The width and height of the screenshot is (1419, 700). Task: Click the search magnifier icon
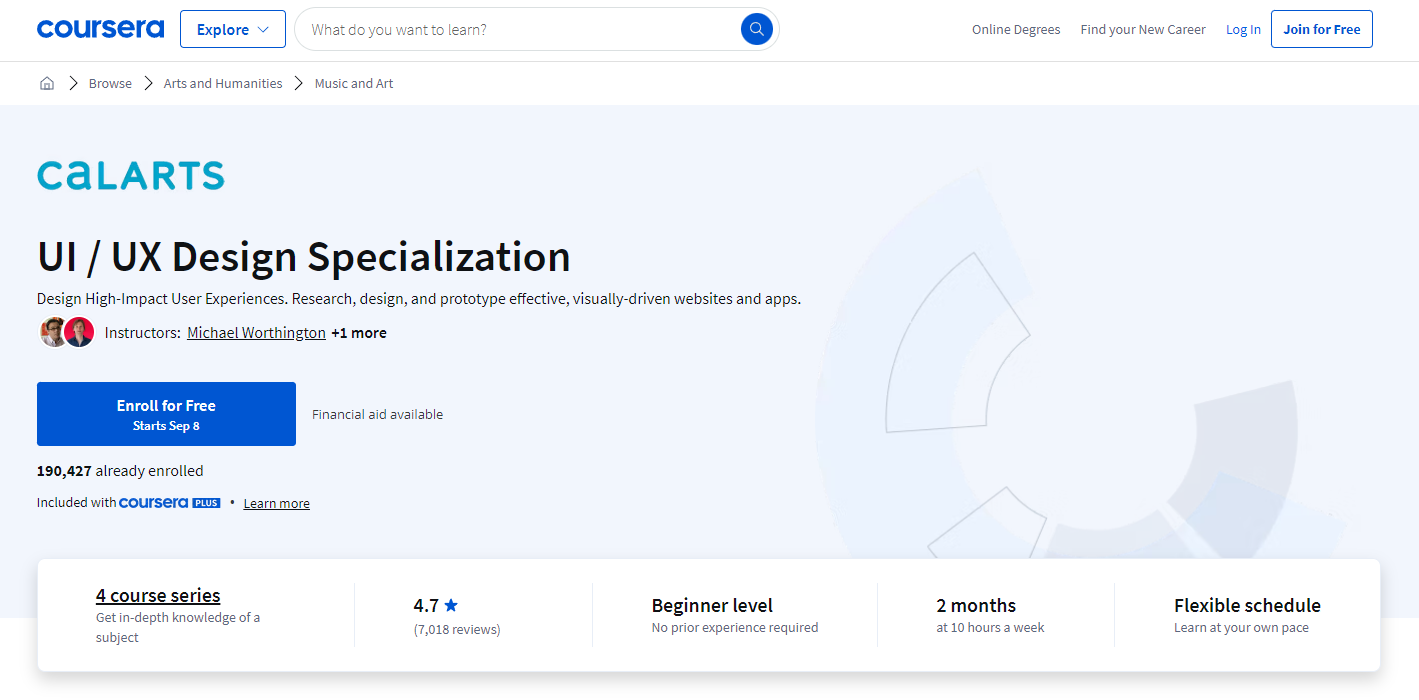coord(756,28)
